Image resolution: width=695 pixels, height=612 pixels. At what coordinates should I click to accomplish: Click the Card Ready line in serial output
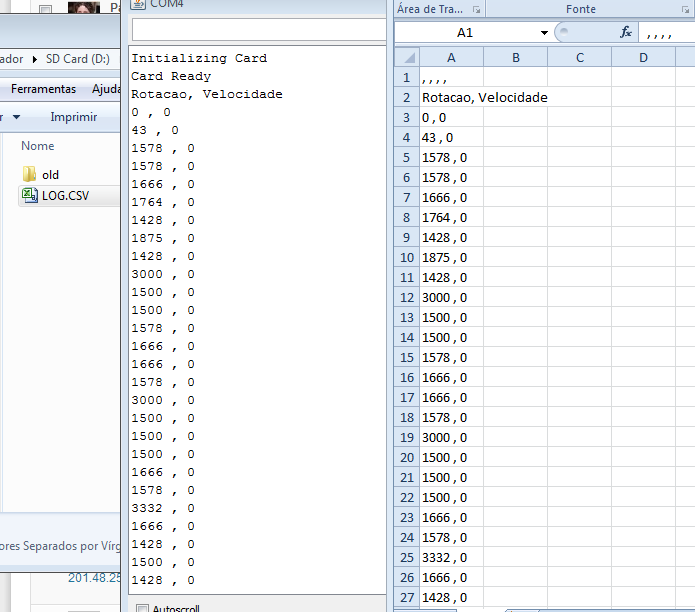171,76
